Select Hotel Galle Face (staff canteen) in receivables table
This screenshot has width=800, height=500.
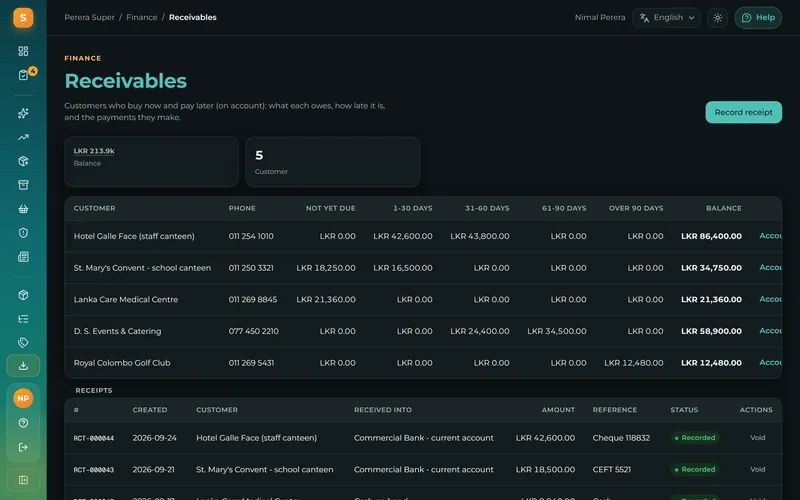pyautogui.click(x=134, y=236)
